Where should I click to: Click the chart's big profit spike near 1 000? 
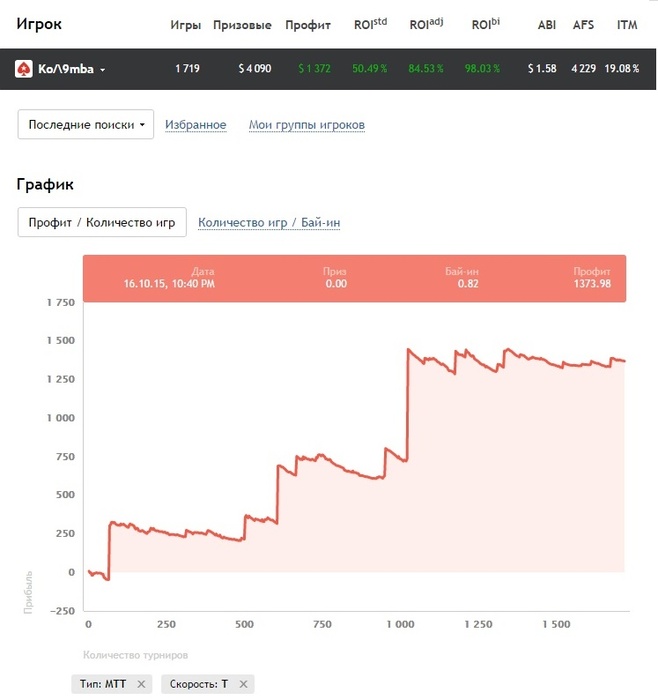tap(408, 404)
